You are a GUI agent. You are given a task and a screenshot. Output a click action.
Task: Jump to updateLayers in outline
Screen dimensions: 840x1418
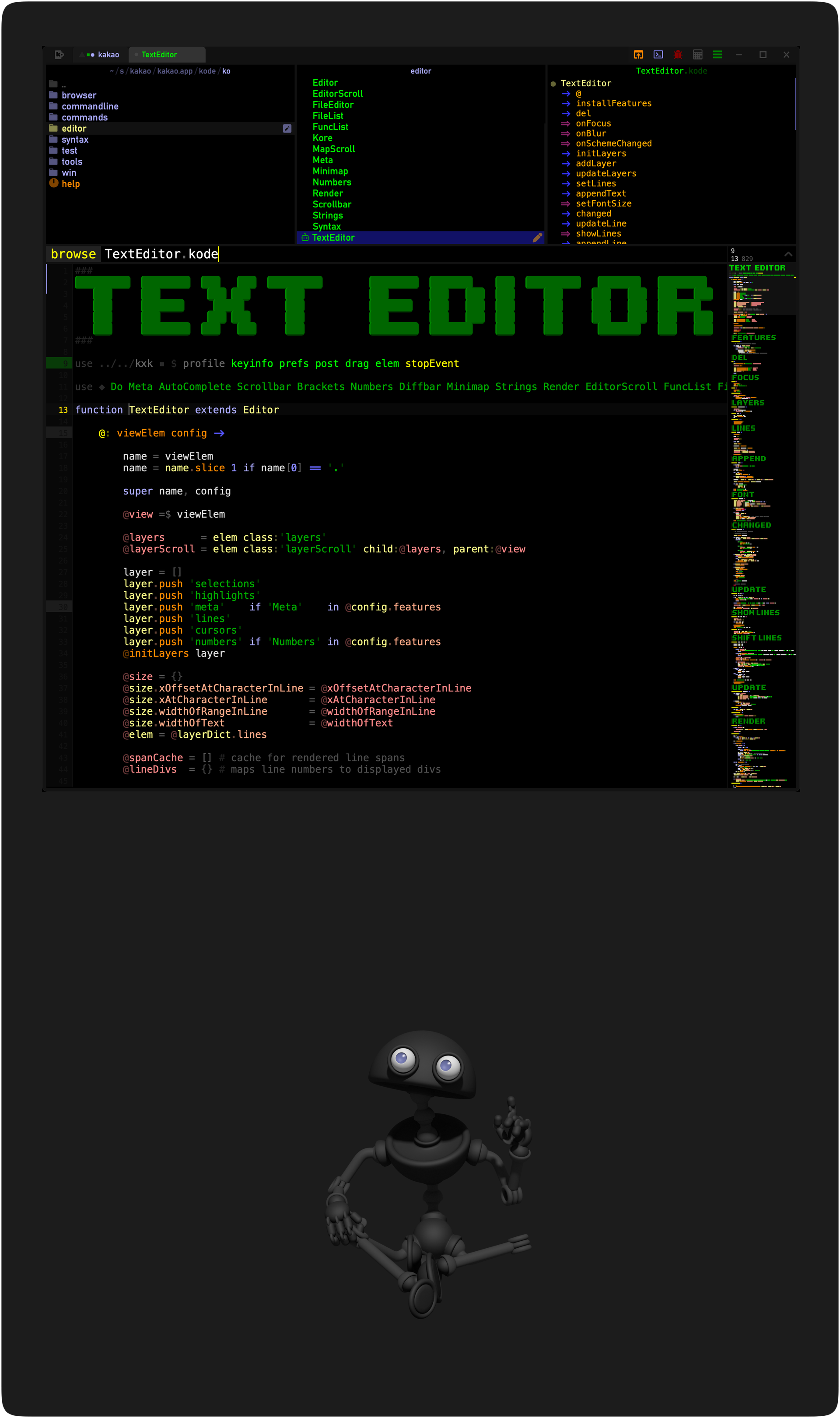point(606,174)
